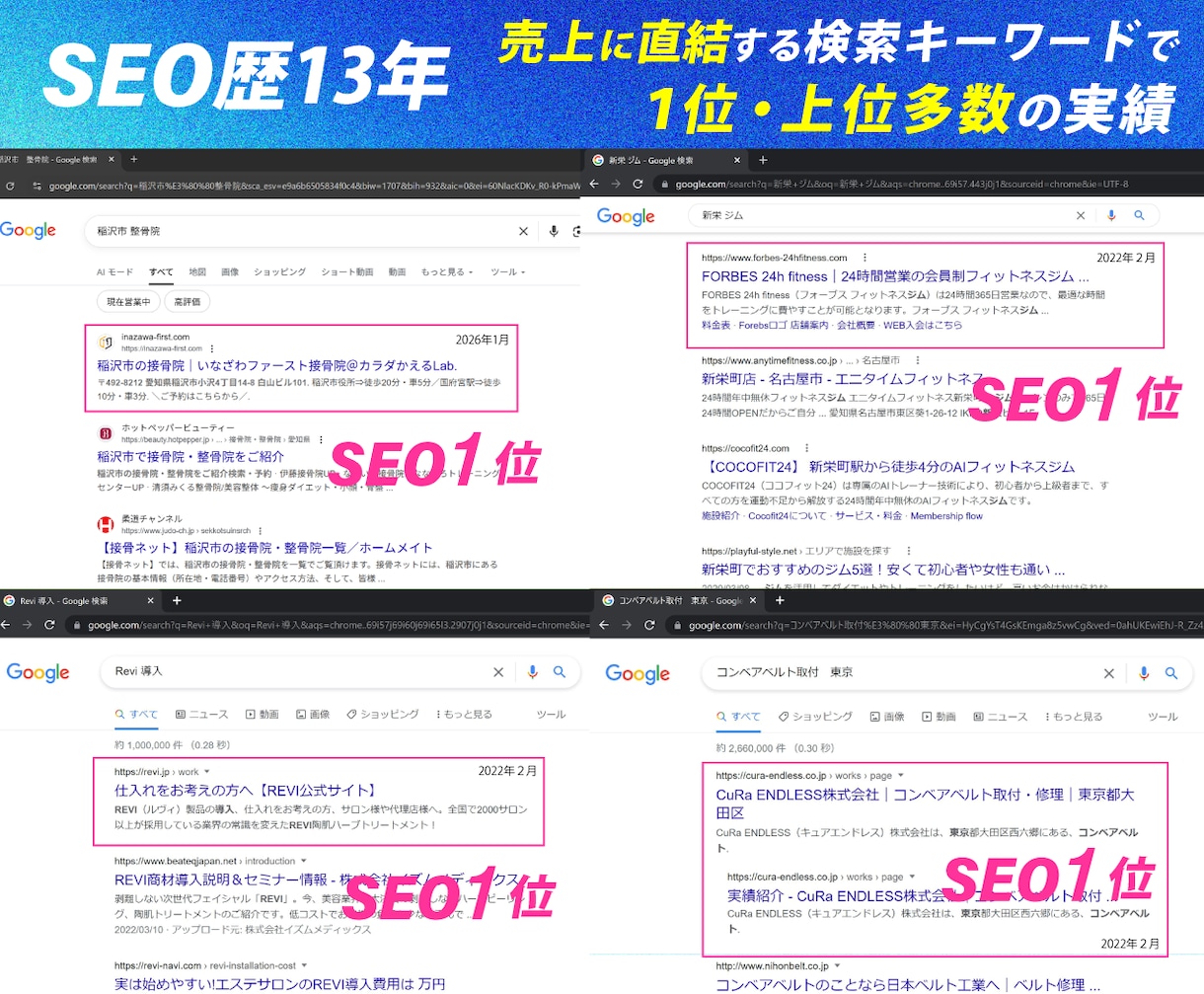Click the microphone in 新栄 ジム search
This screenshot has width=1204, height=994.
pyautogui.click(x=1112, y=215)
